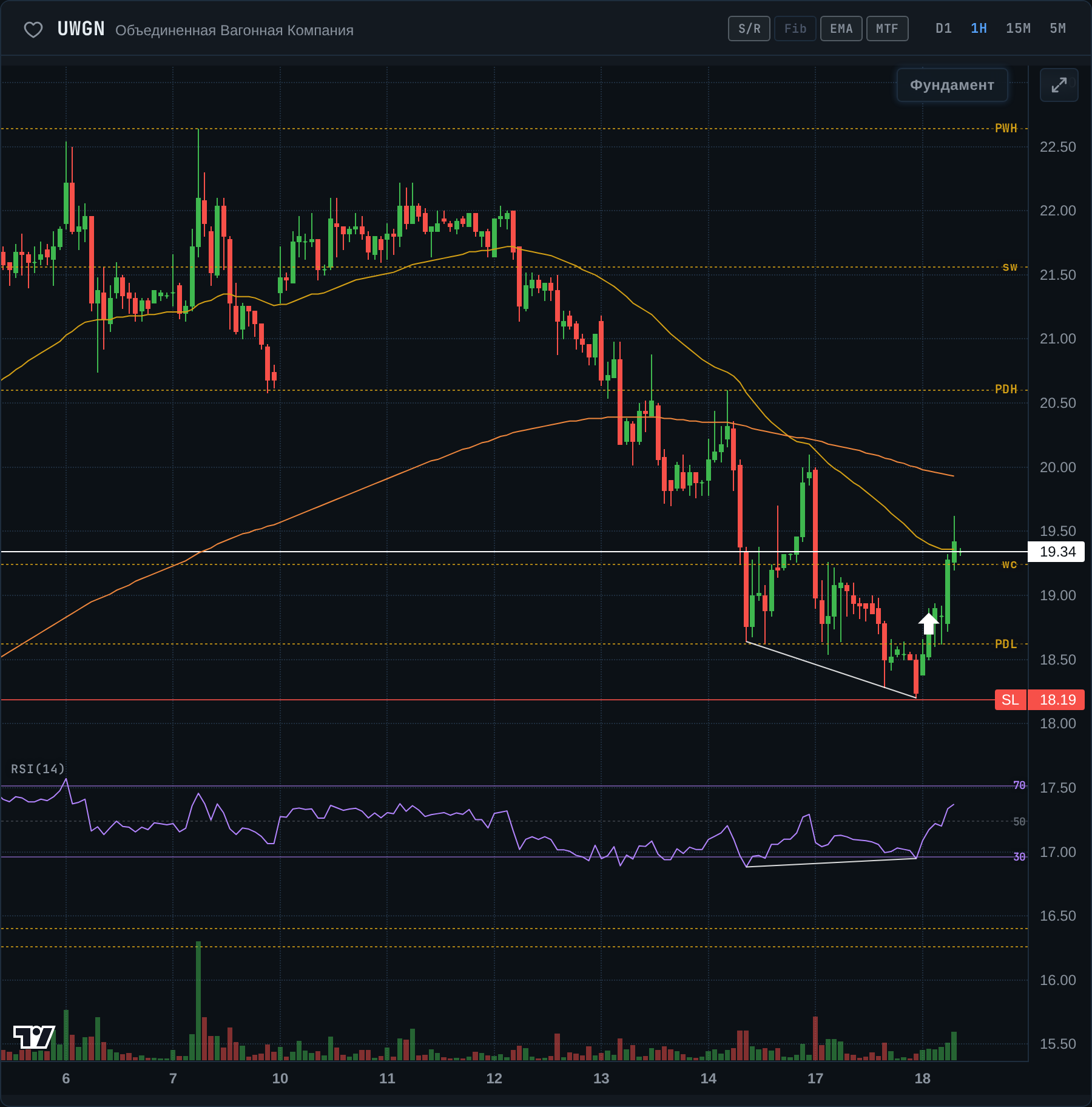Click the PWH level label
1092x1107 pixels.
click(1006, 128)
